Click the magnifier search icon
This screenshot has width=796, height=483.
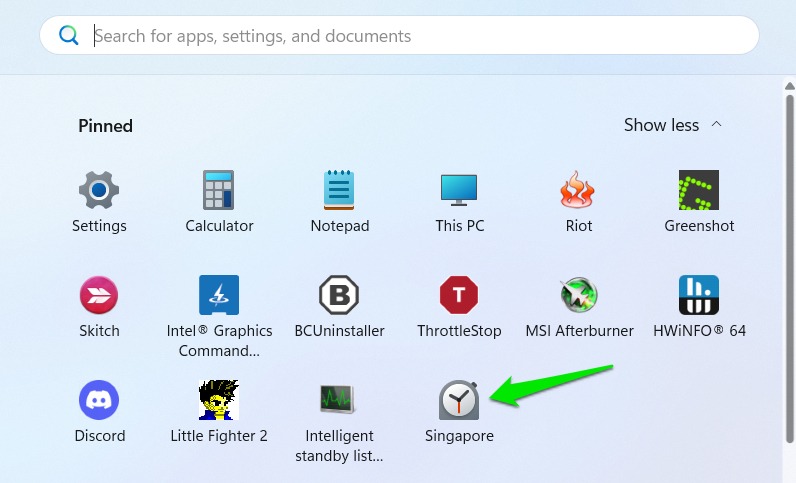[69, 35]
